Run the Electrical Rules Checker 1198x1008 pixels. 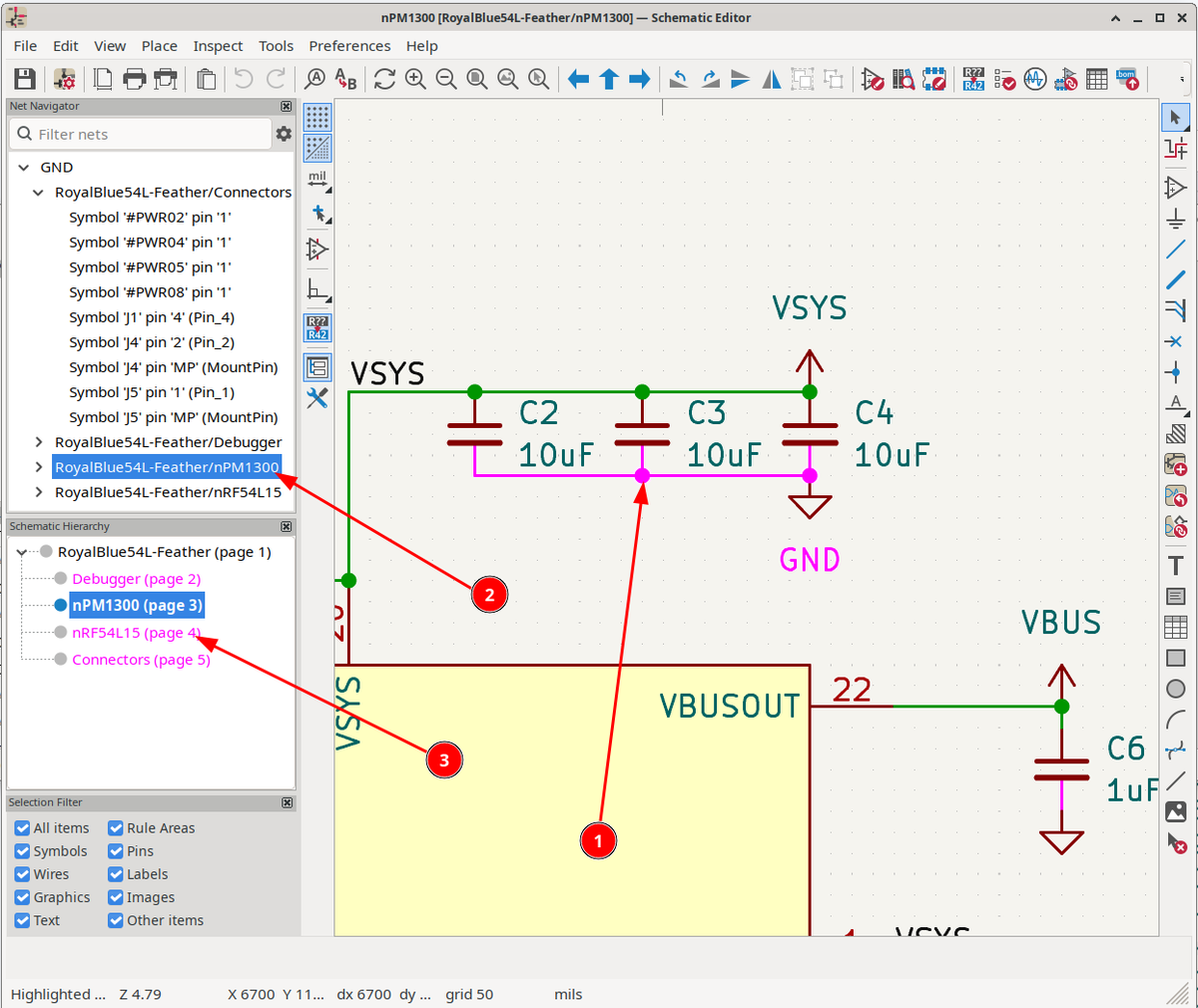point(1004,79)
